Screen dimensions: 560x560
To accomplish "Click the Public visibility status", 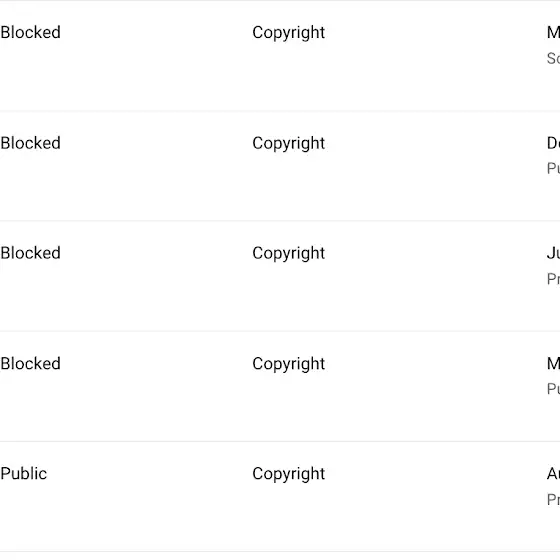I will [x=24, y=474].
